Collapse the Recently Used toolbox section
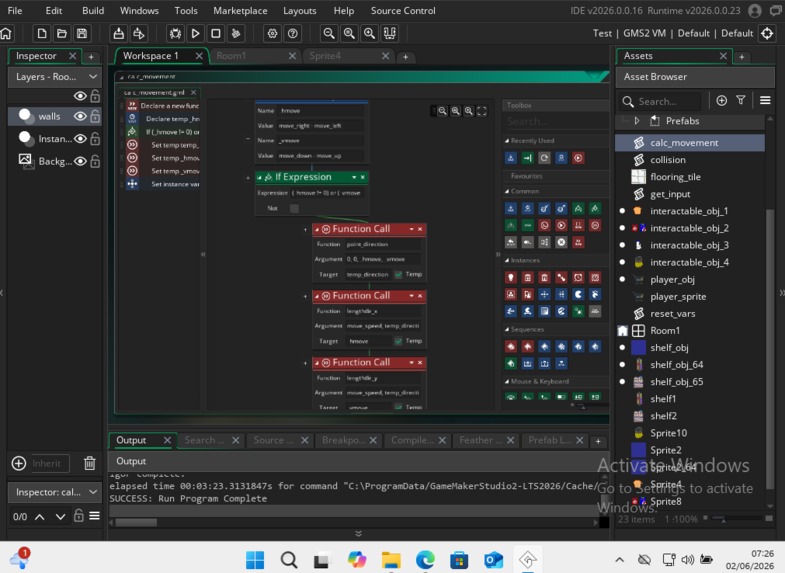The image size is (785, 573). pos(507,141)
